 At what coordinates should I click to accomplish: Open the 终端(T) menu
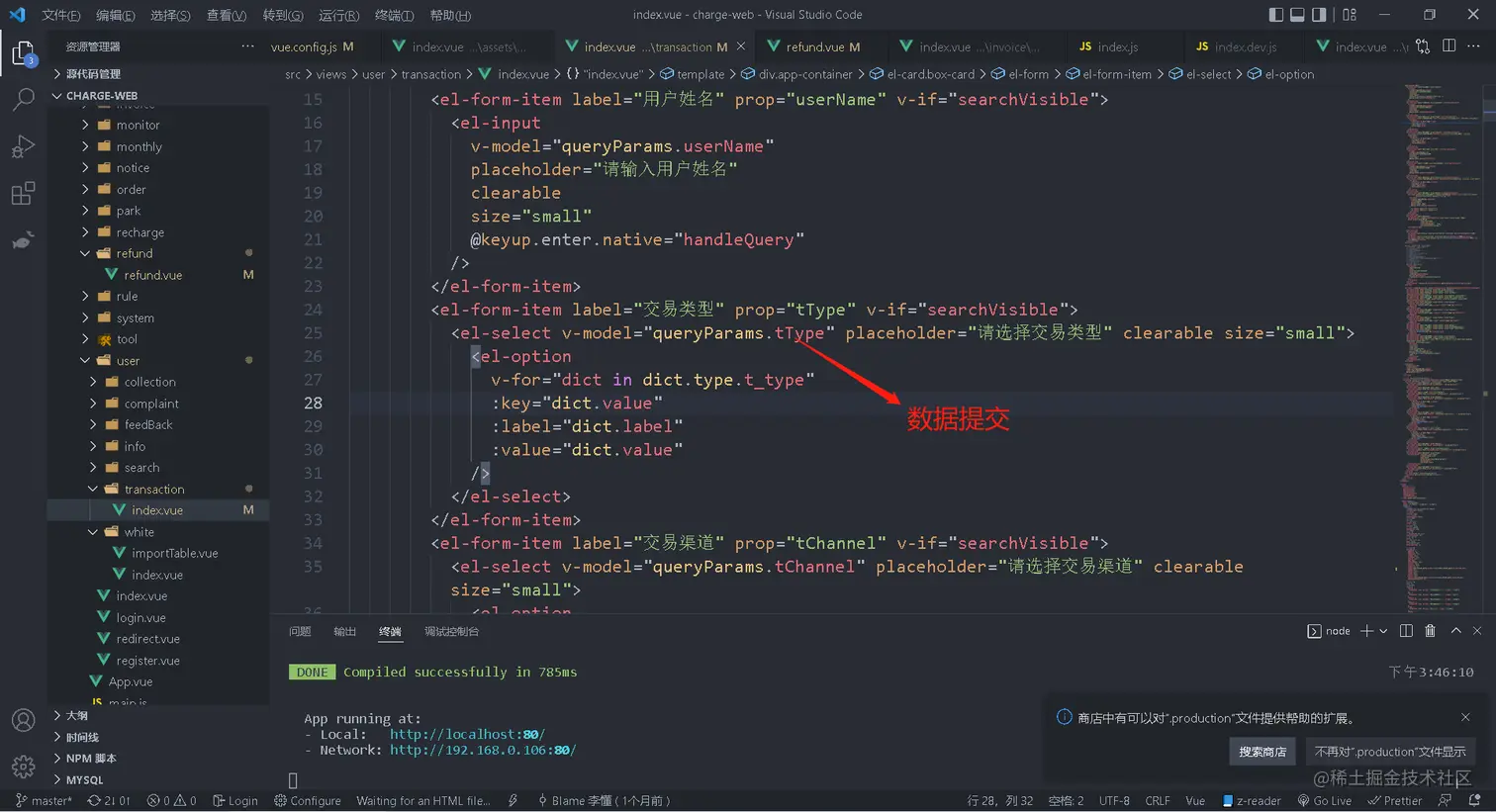click(x=395, y=15)
